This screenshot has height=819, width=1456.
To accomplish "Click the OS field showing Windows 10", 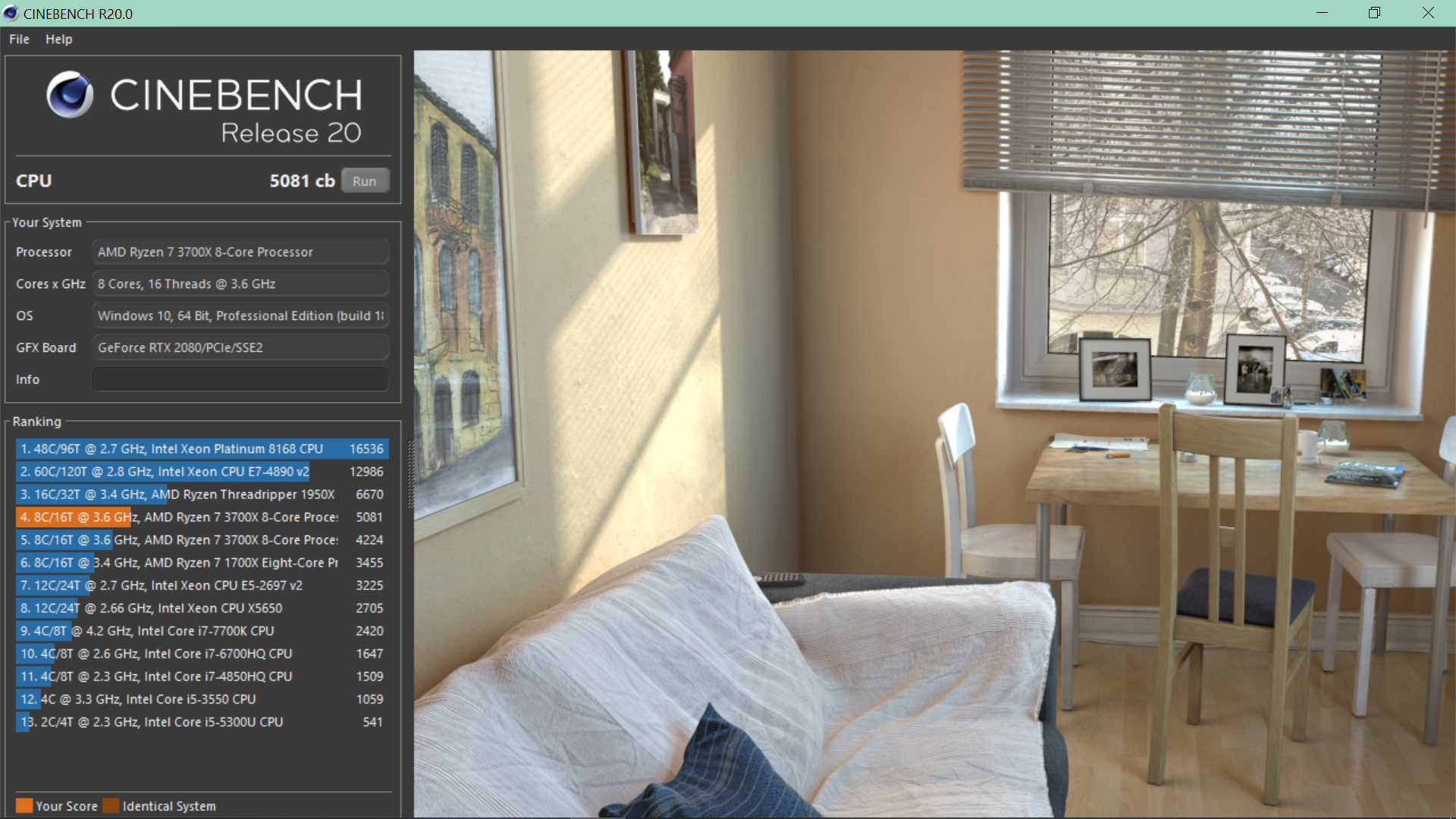I will pyautogui.click(x=240, y=315).
